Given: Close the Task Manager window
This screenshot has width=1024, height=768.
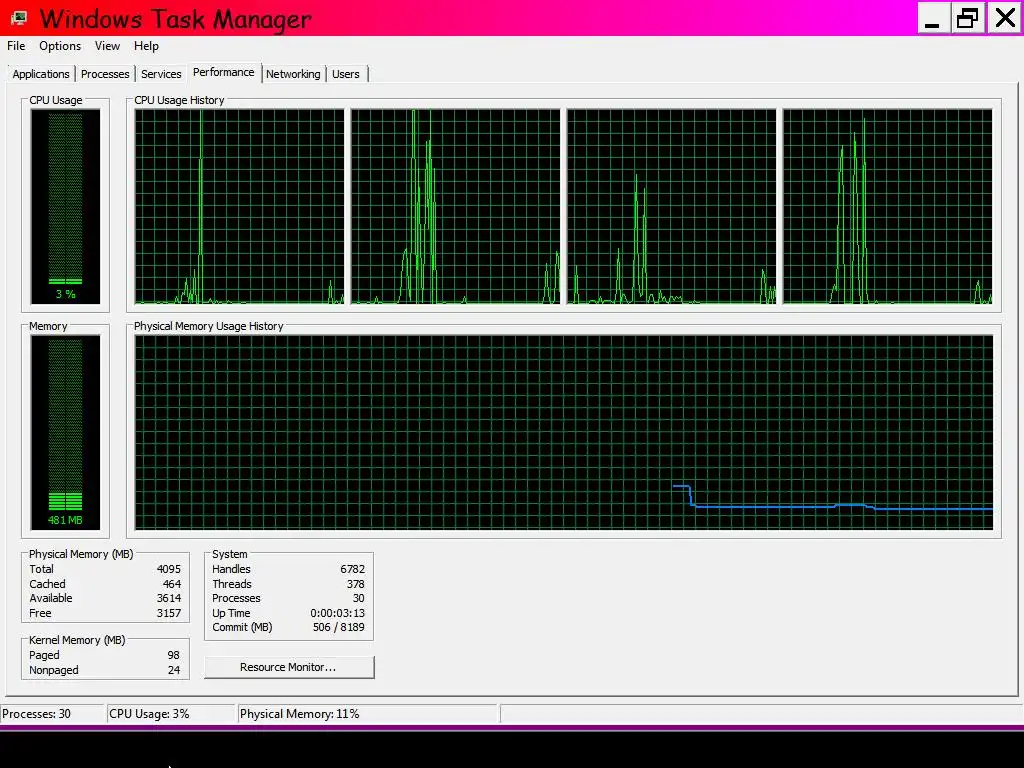Looking at the screenshot, I should [1004, 18].
